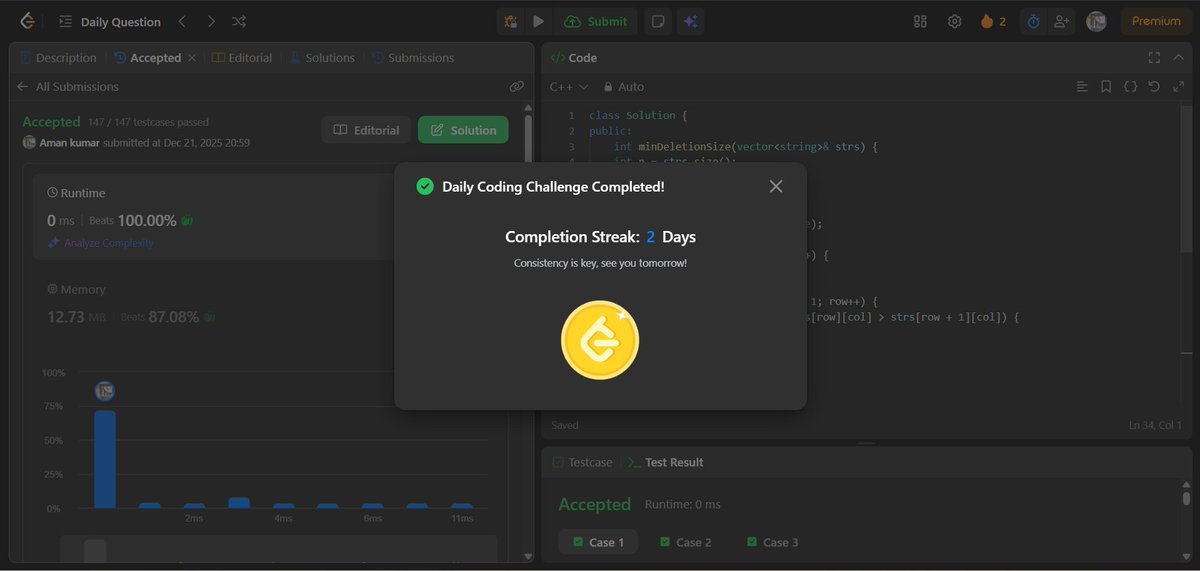Click the format code lines icon
Viewport: 1200px width, 571px height.
coord(1082,87)
